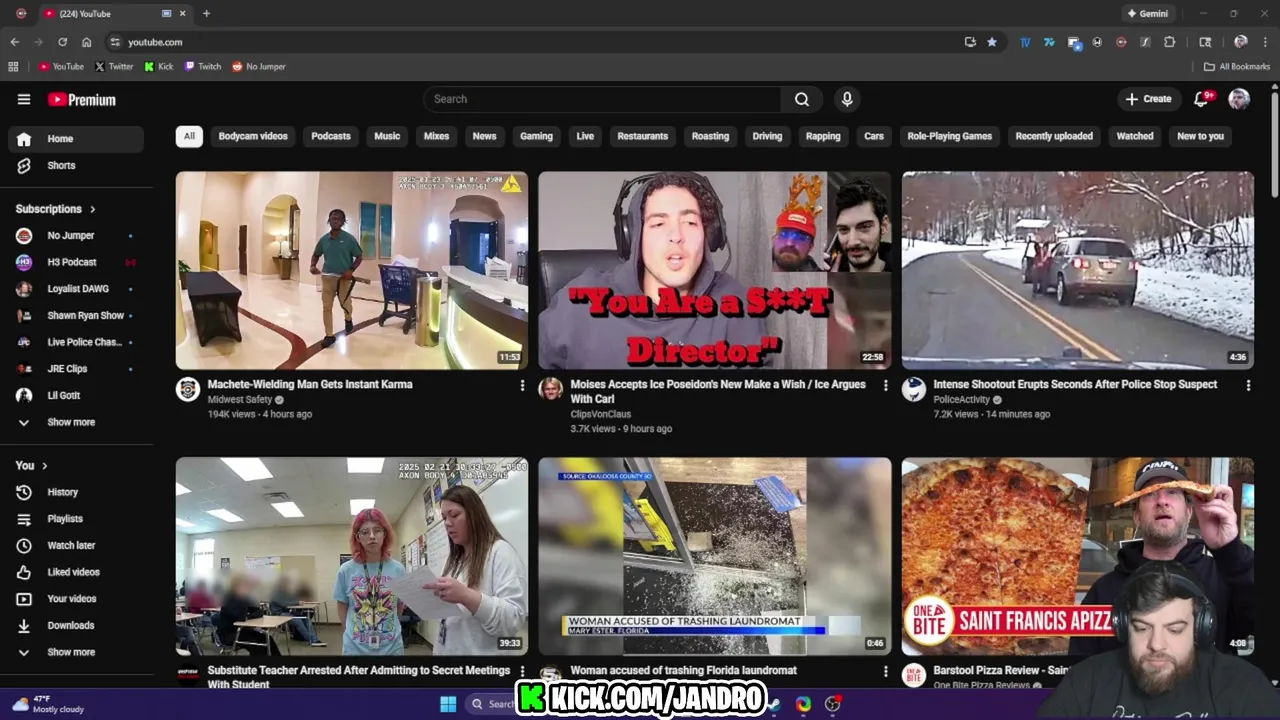
Task: Click the YouTube search field
Action: coord(603,99)
